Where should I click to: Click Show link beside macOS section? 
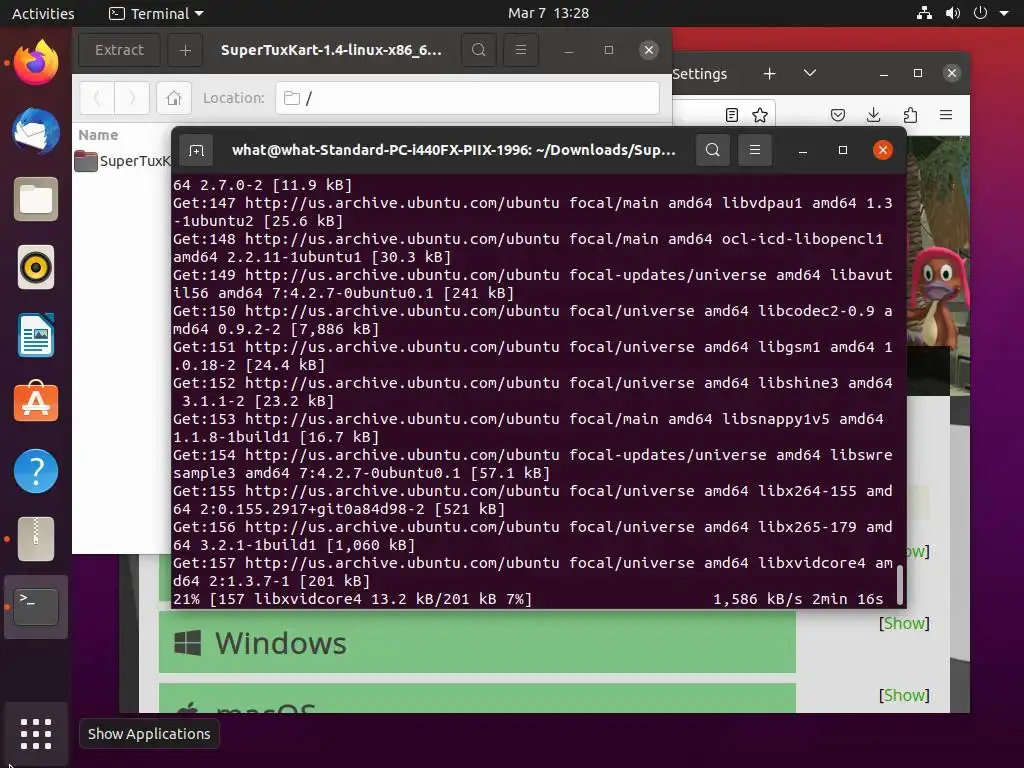(x=904, y=696)
